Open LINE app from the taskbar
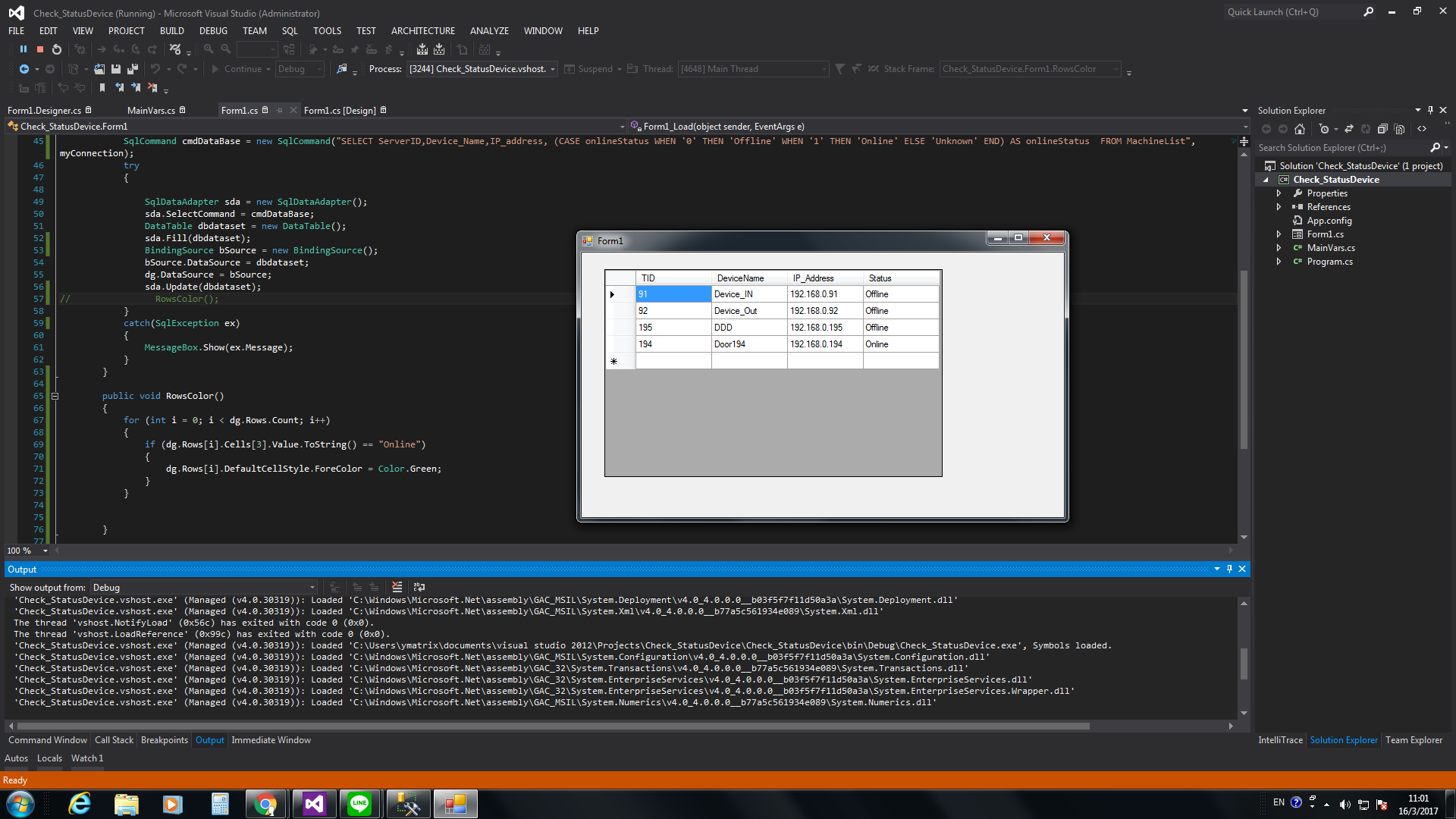The height and width of the screenshot is (819, 1456). pyautogui.click(x=359, y=804)
